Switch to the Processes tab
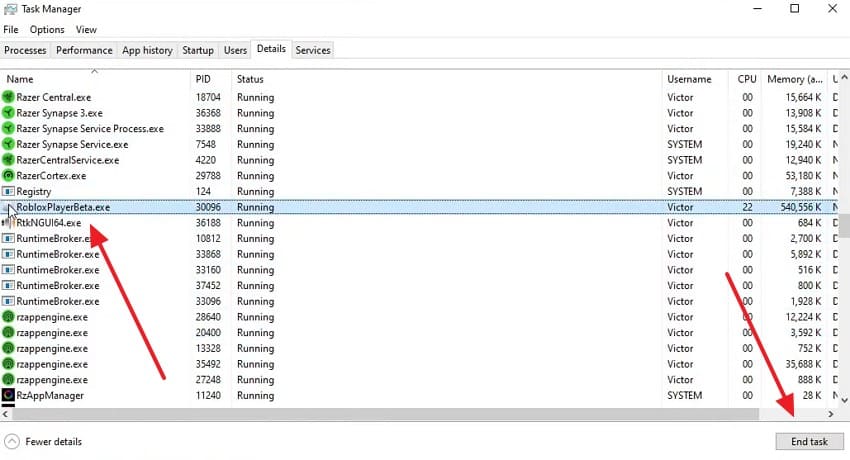Screen dimensions: 850x460 (25, 50)
